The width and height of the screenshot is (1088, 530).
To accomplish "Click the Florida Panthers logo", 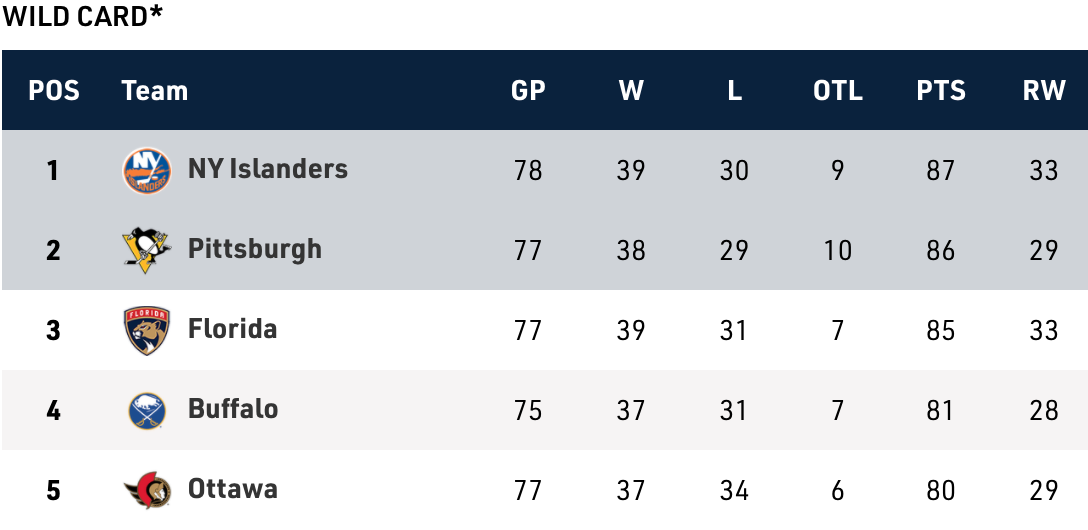I will [x=146, y=330].
